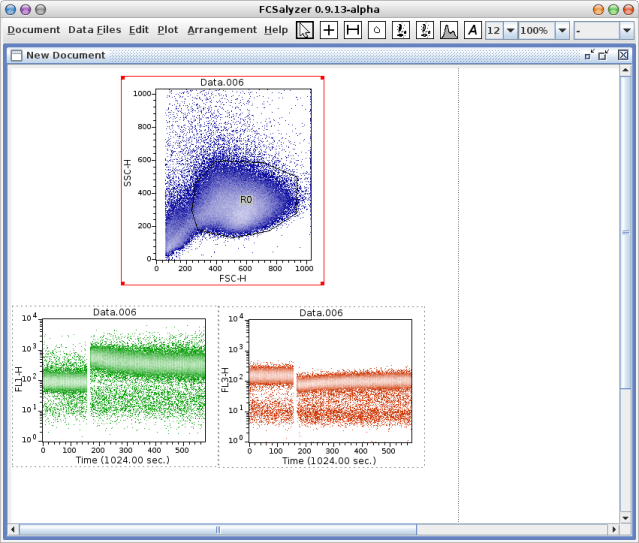Minimize the New Document internal frame
Screen dimensions: 639x543
click(x=589, y=55)
